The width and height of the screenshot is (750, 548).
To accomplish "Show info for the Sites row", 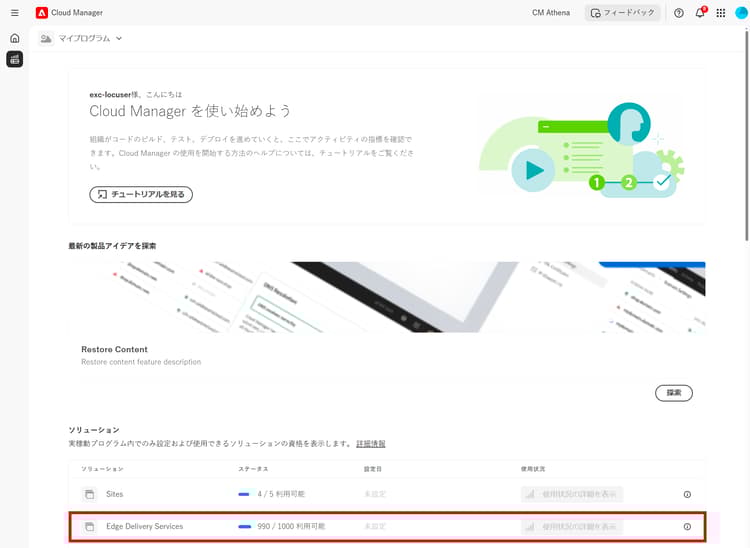I will click(x=687, y=494).
